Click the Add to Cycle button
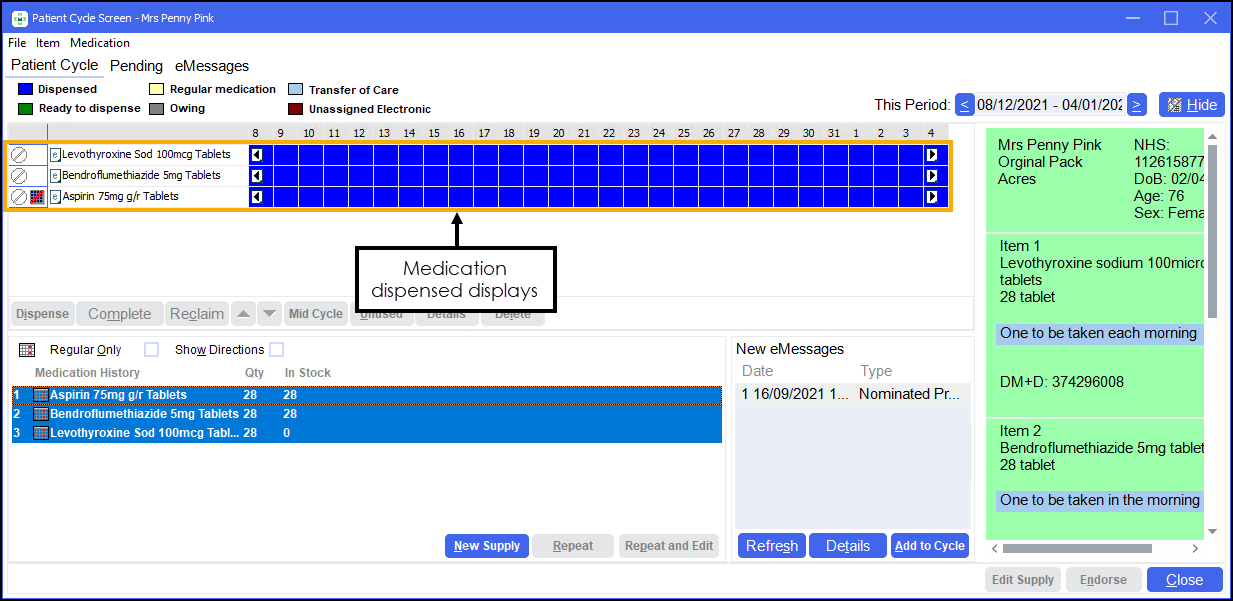 [x=930, y=546]
